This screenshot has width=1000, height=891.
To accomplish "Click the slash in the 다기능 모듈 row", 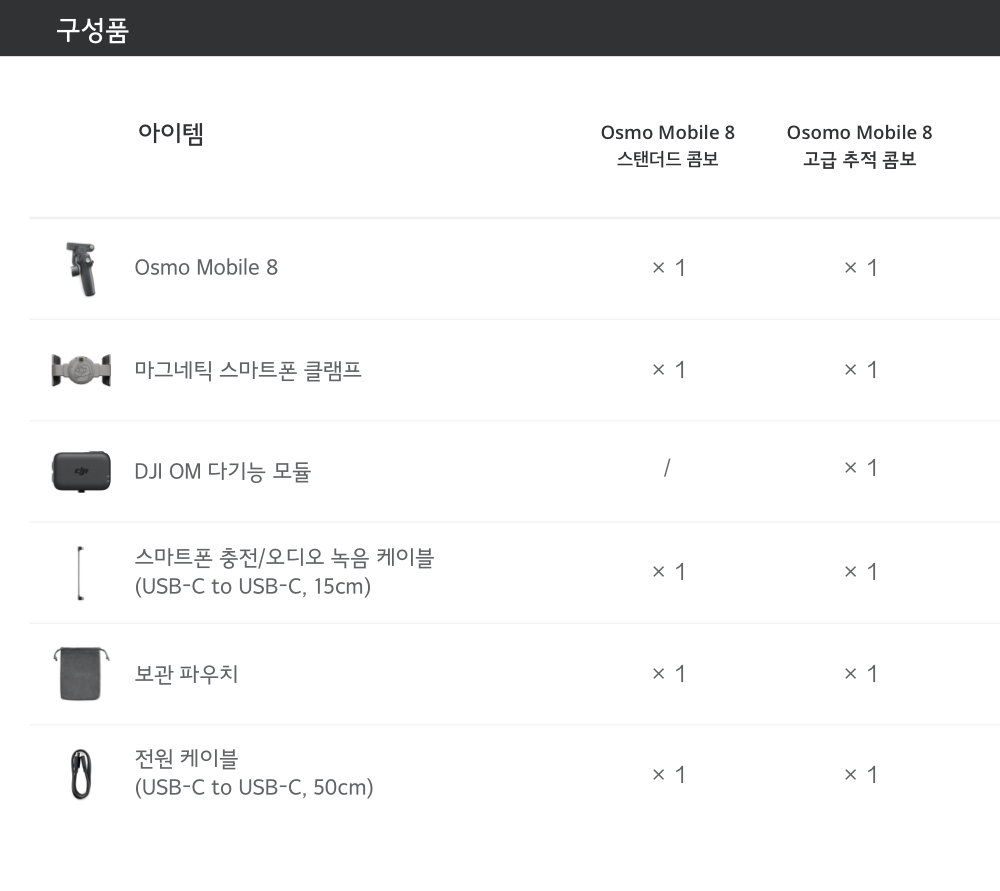I will 667,468.
